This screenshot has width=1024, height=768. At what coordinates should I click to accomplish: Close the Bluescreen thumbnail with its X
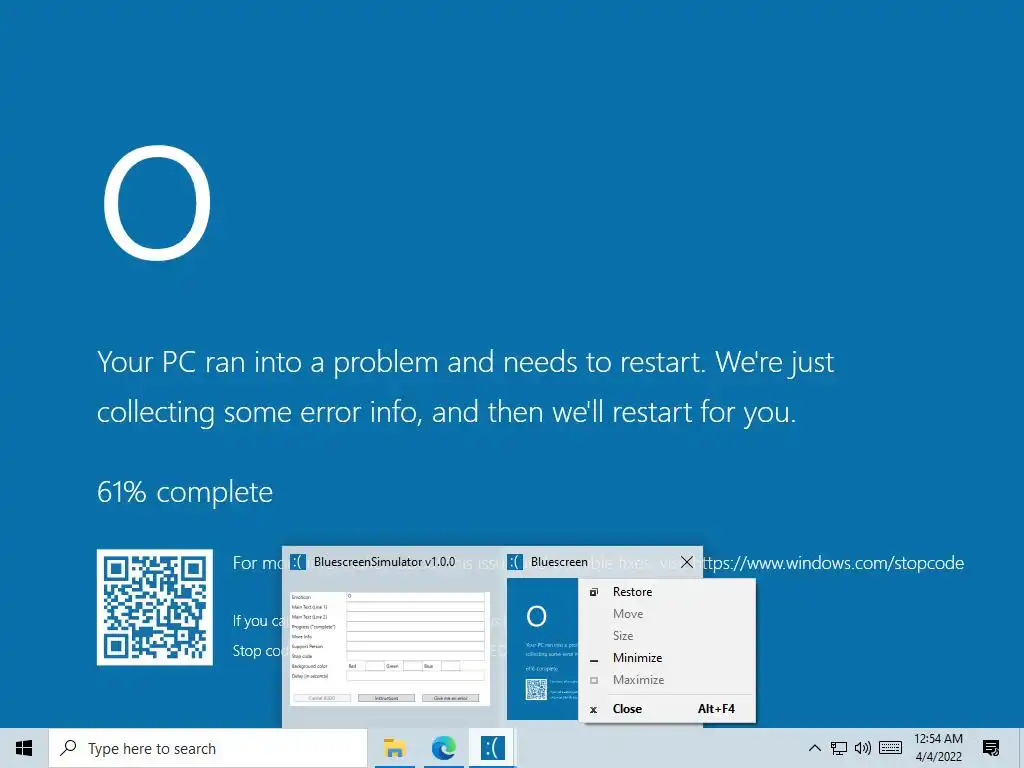(x=686, y=562)
